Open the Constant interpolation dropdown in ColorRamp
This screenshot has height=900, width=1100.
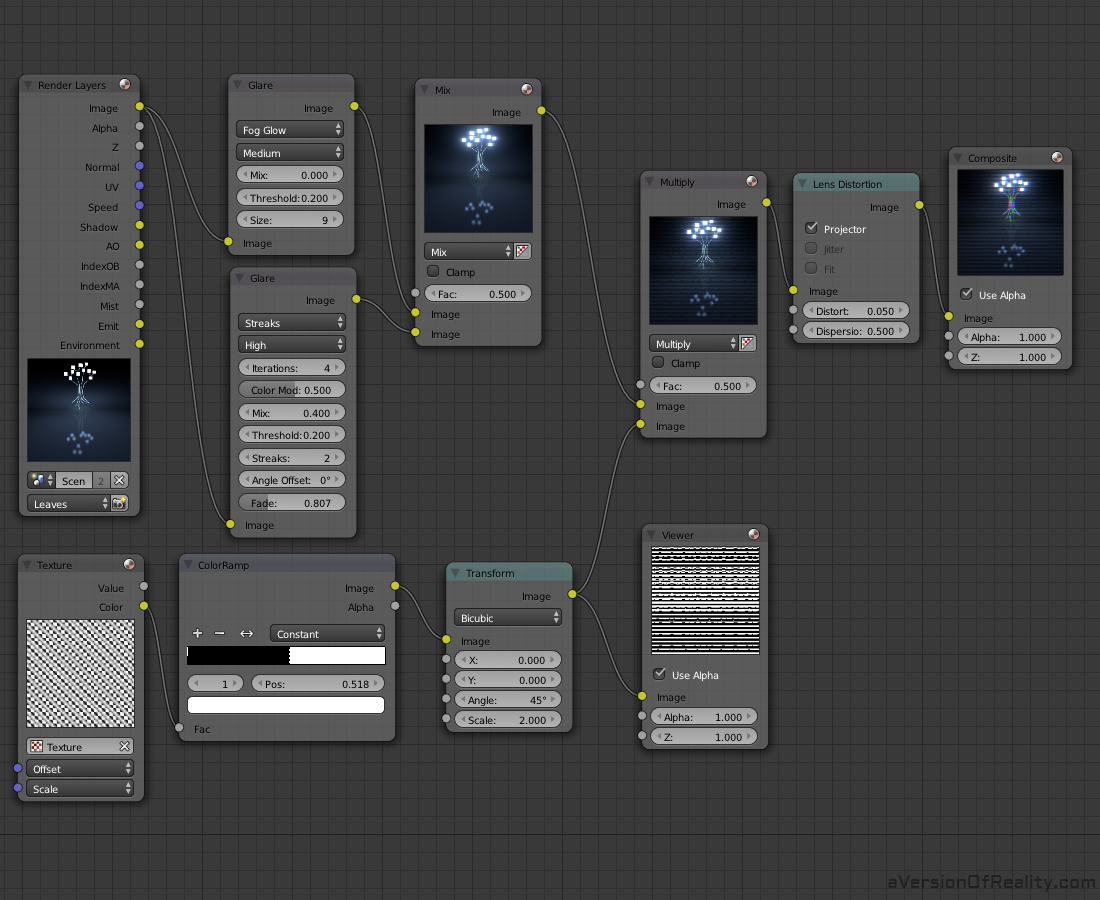pyautogui.click(x=327, y=633)
